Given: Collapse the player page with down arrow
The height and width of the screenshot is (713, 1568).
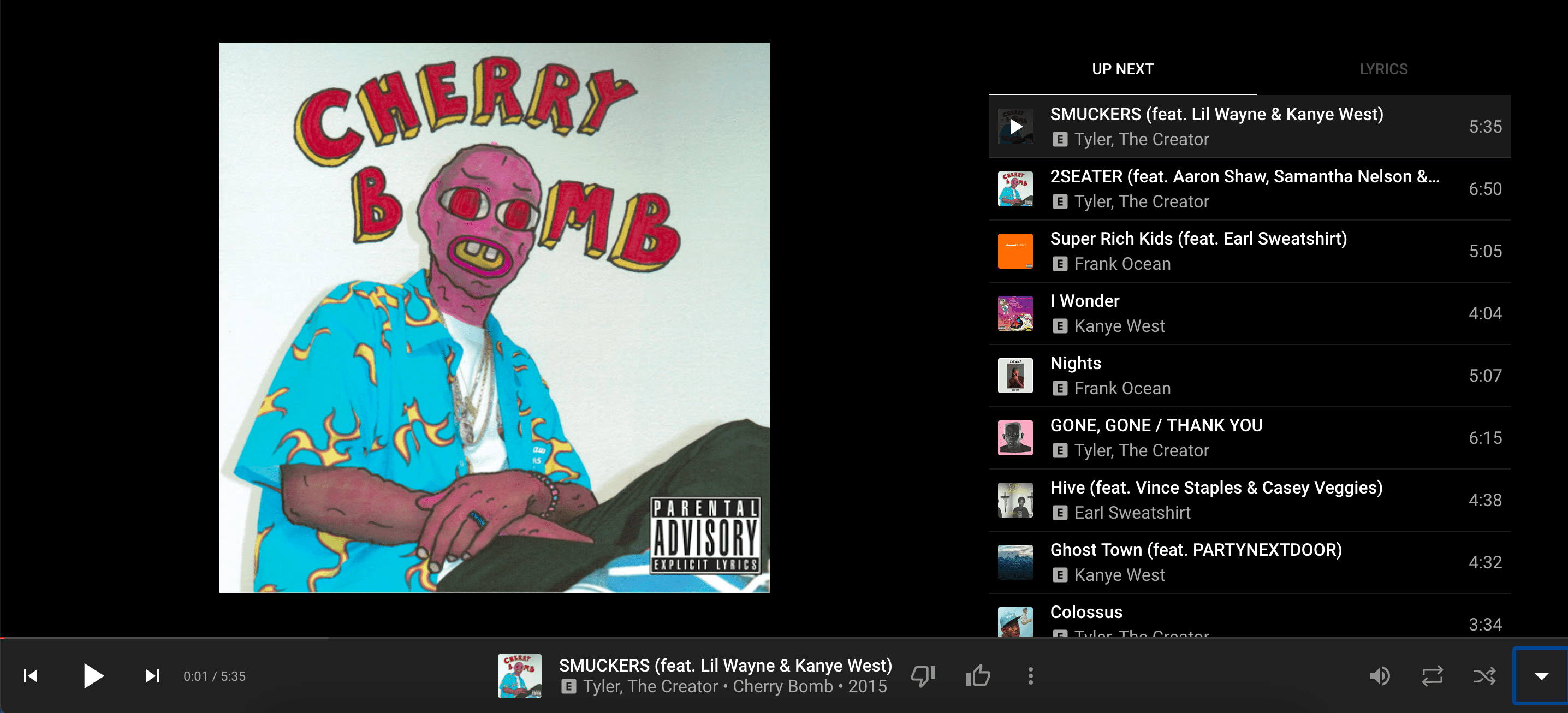Looking at the screenshot, I should (1541, 676).
